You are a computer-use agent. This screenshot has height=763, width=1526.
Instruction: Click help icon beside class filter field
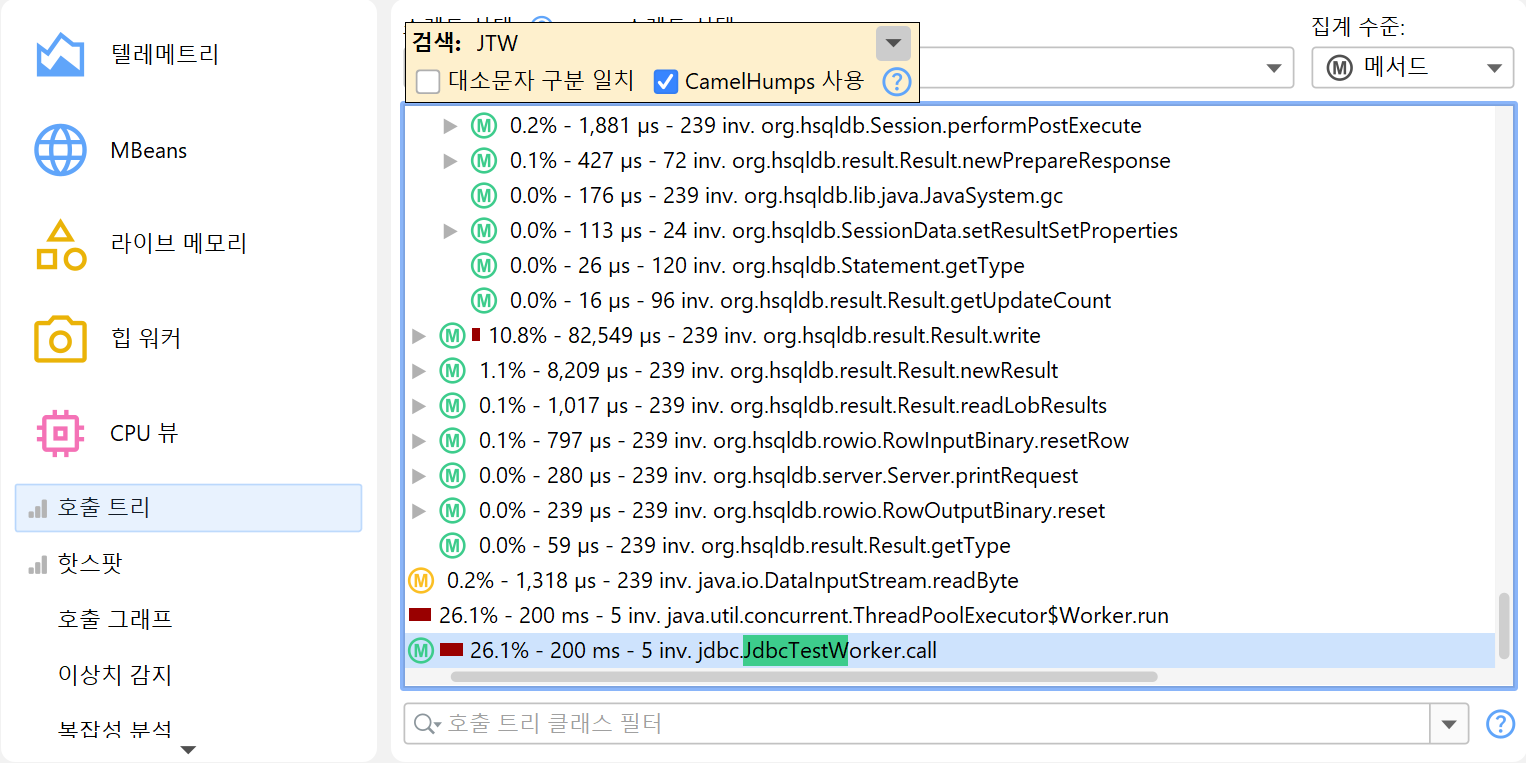click(1500, 723)
